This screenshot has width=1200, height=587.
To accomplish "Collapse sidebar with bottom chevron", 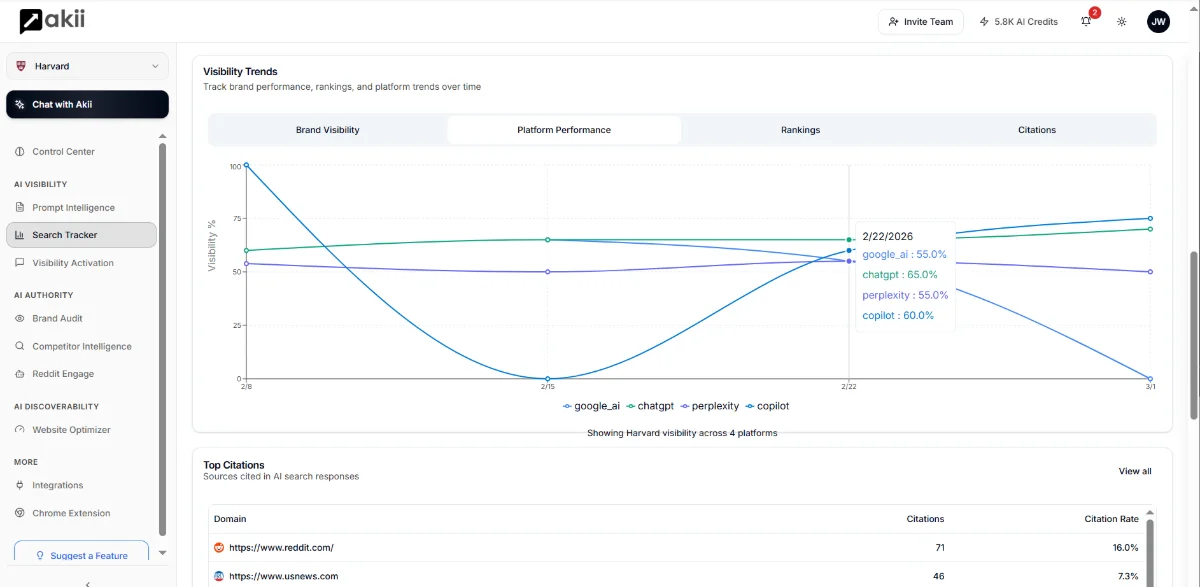I will tap(88, 582).
